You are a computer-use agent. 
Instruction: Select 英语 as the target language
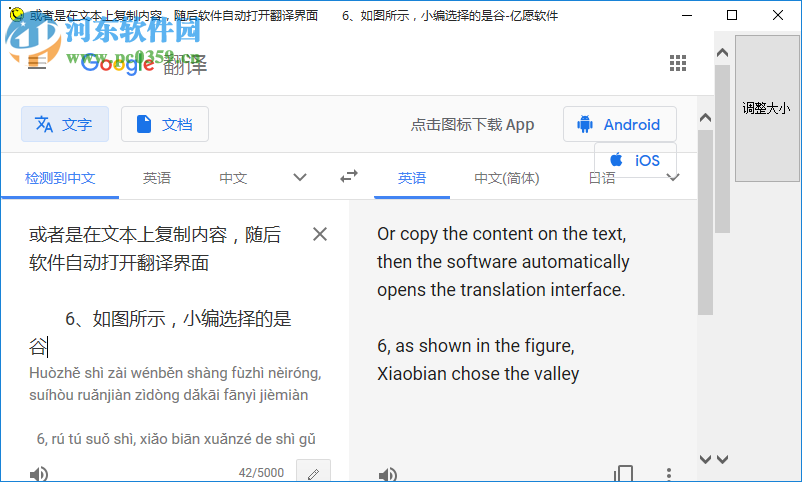point(412,178)
